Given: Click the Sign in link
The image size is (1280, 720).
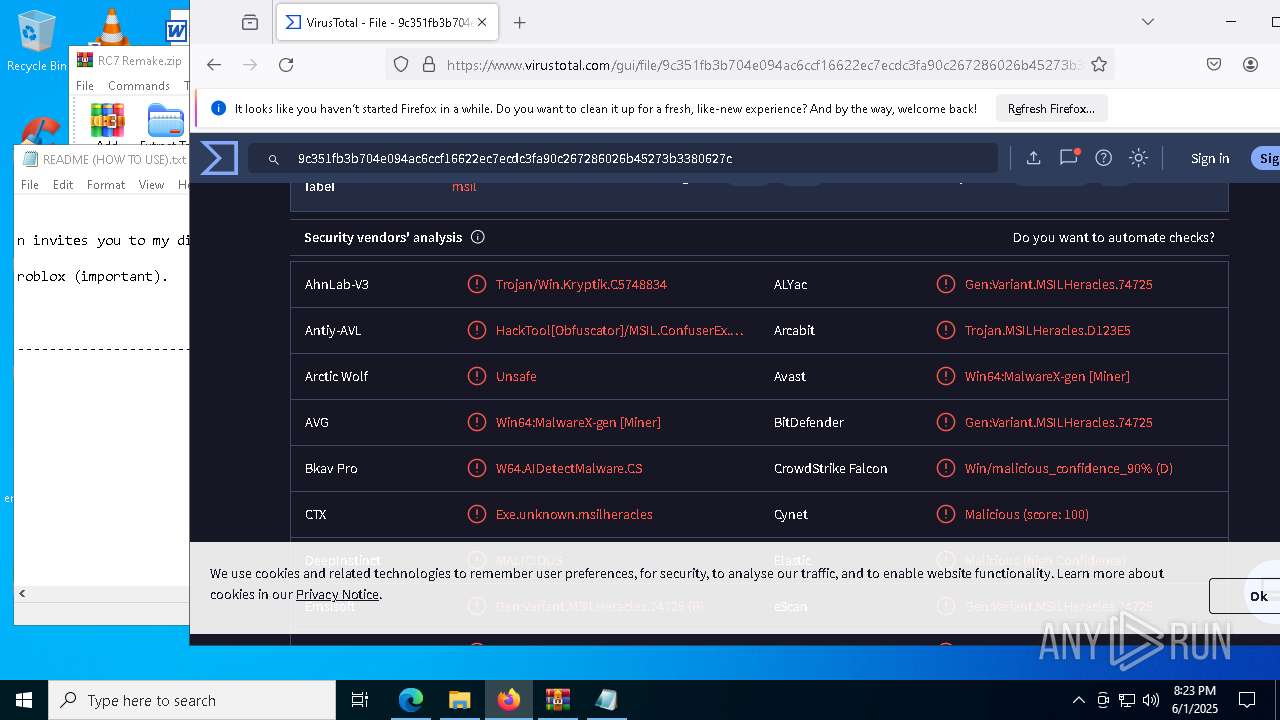Looking at the screenshot, I should pyautogui.click(x=1210, y=158).
